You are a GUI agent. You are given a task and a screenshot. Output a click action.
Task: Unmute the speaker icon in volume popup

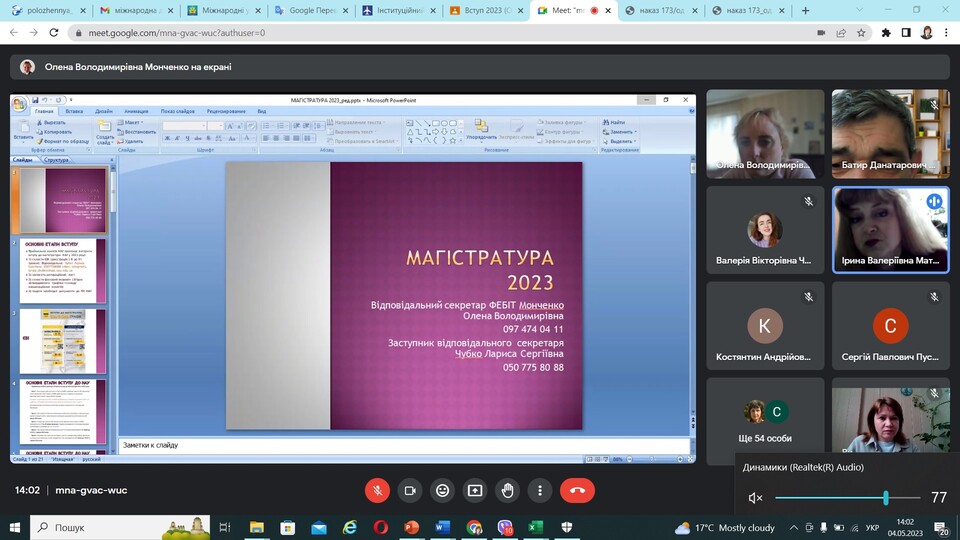pyautogui.click(x=756, y=498)
